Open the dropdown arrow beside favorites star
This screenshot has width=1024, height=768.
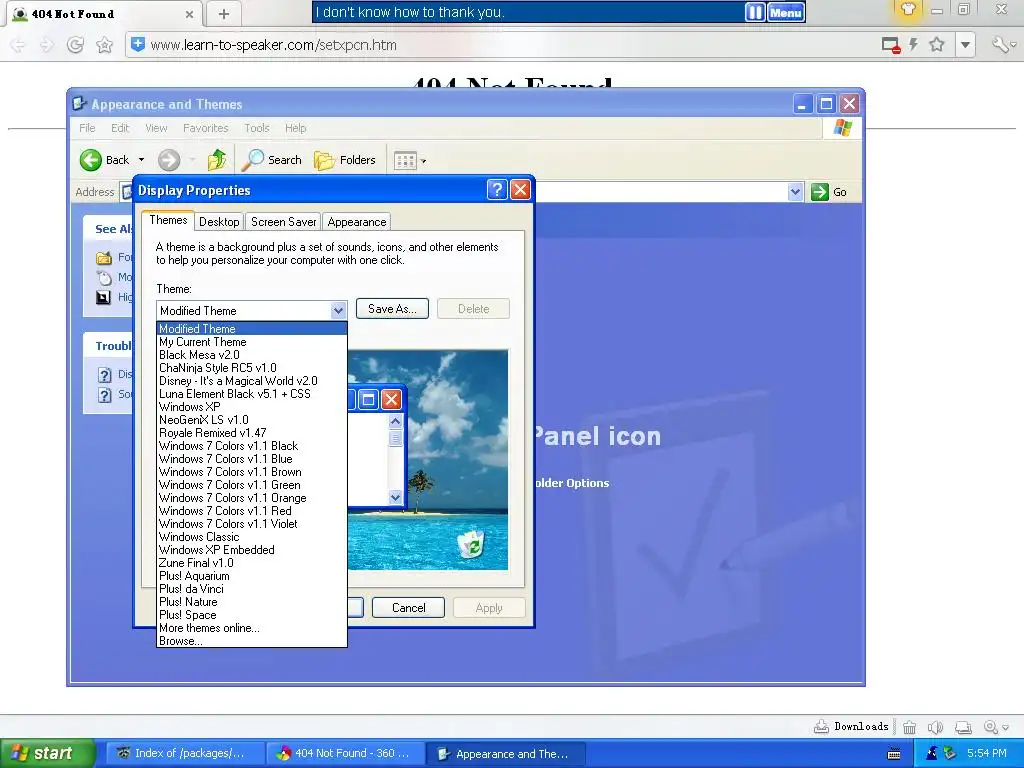point(965,44)
